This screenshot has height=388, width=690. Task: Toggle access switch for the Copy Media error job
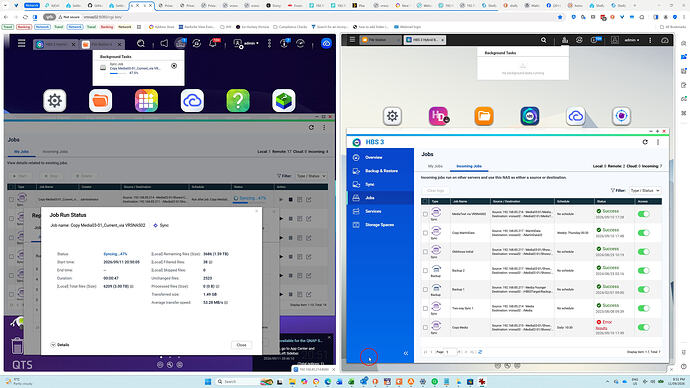pyautogui.click(x=643, y=327)
